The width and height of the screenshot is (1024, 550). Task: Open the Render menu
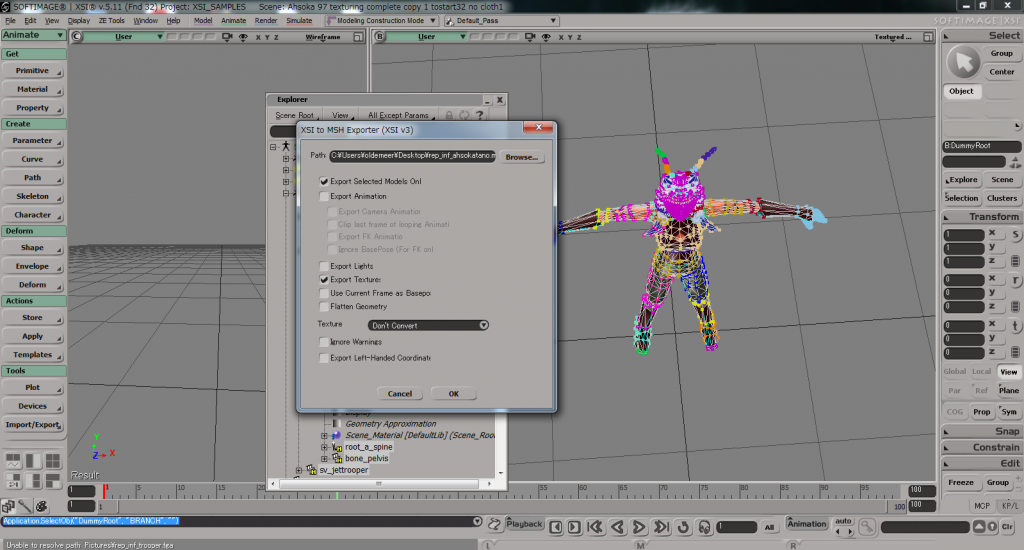(x=266, y=21)
